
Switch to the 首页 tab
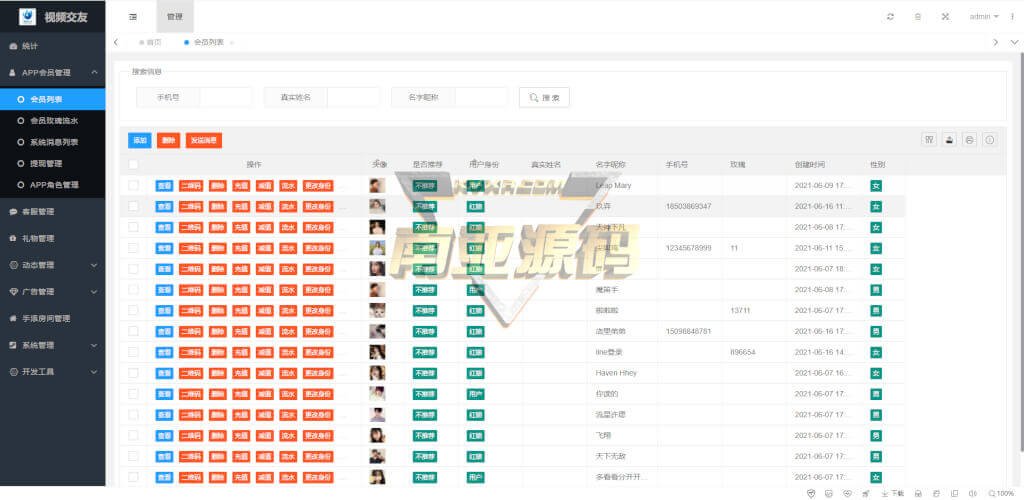pos(152,42)
